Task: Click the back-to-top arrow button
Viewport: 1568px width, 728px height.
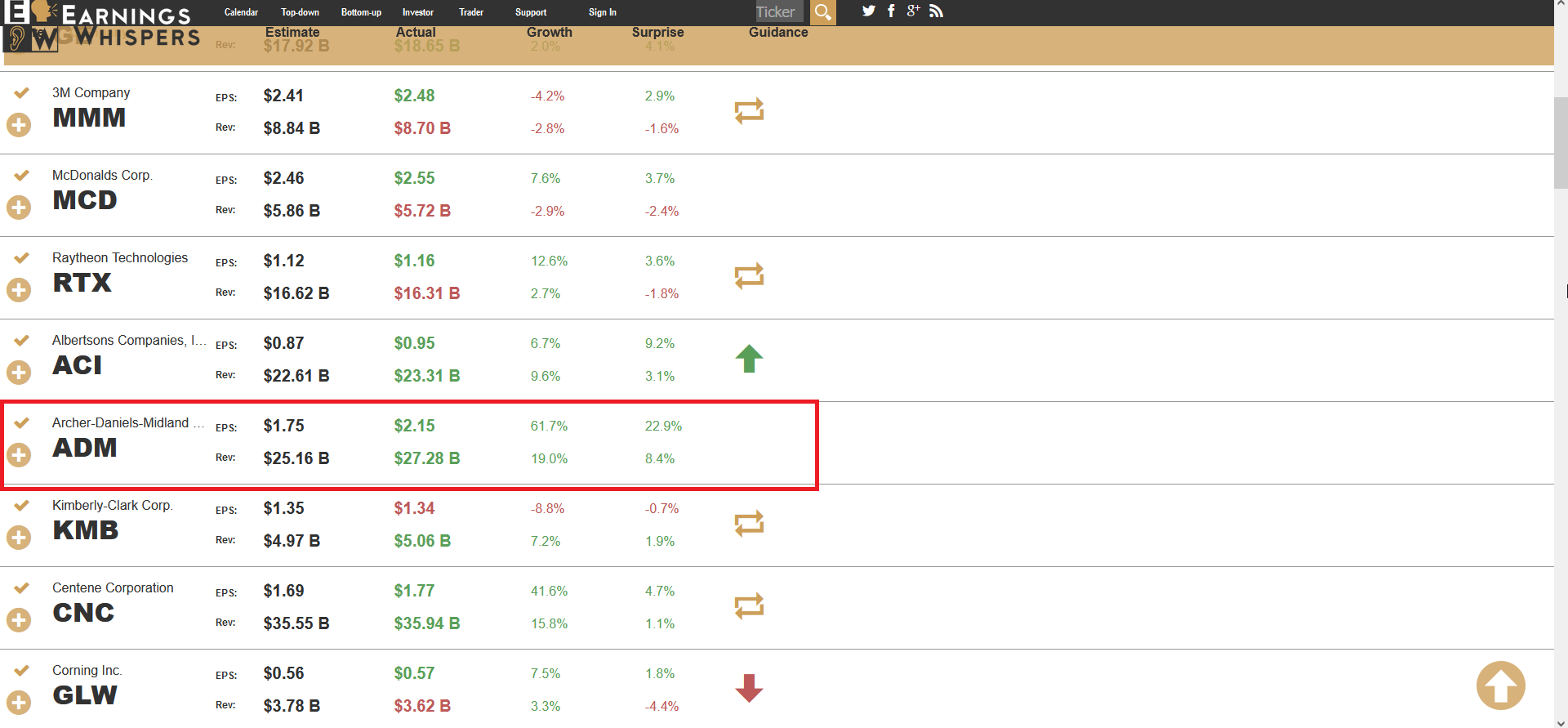Action: coord(1500,686)
